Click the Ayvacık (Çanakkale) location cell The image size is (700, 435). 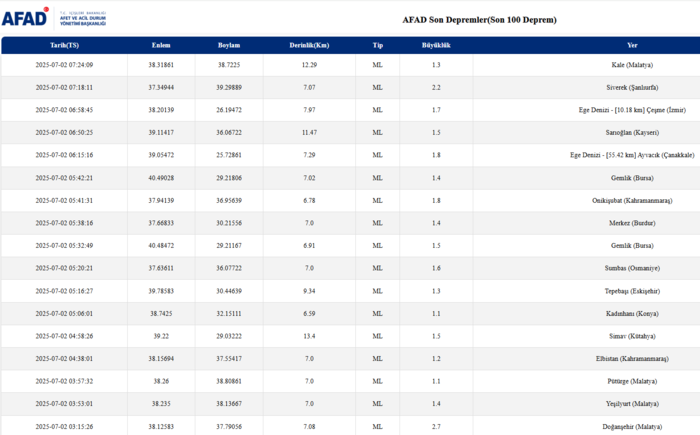[x=632, y=155]
